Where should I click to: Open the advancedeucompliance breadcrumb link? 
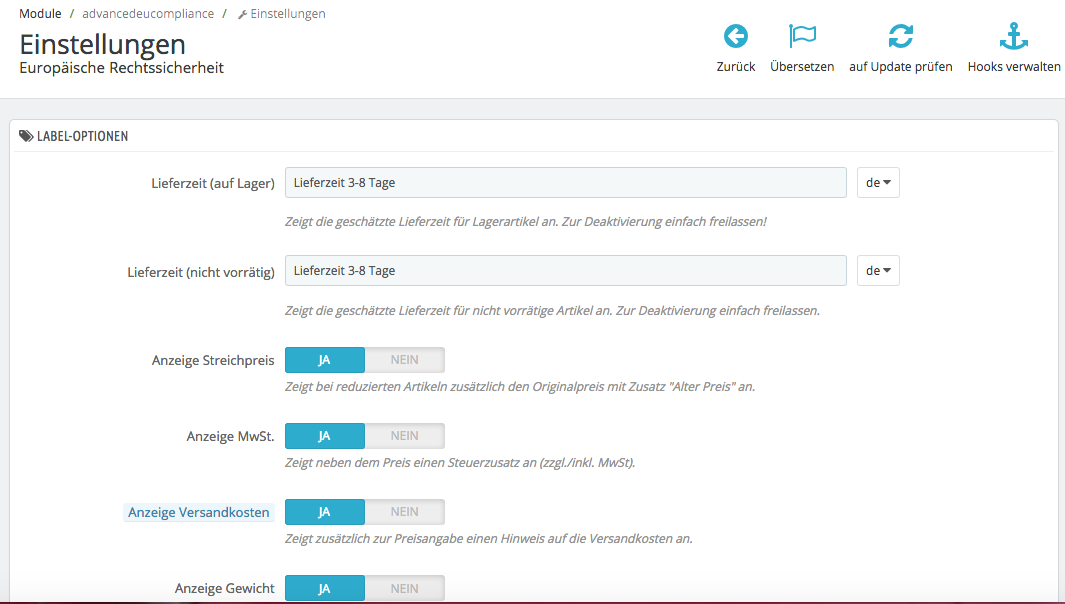pos(148,14)
